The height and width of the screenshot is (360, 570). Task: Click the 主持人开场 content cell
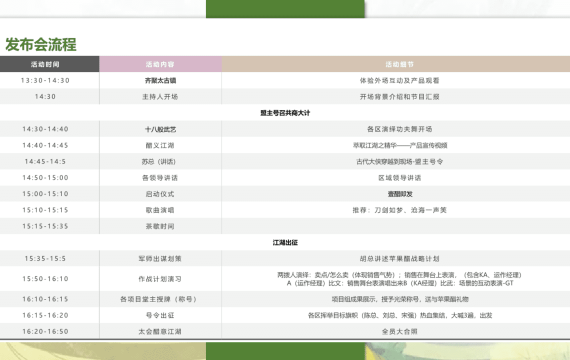(160, 97)
